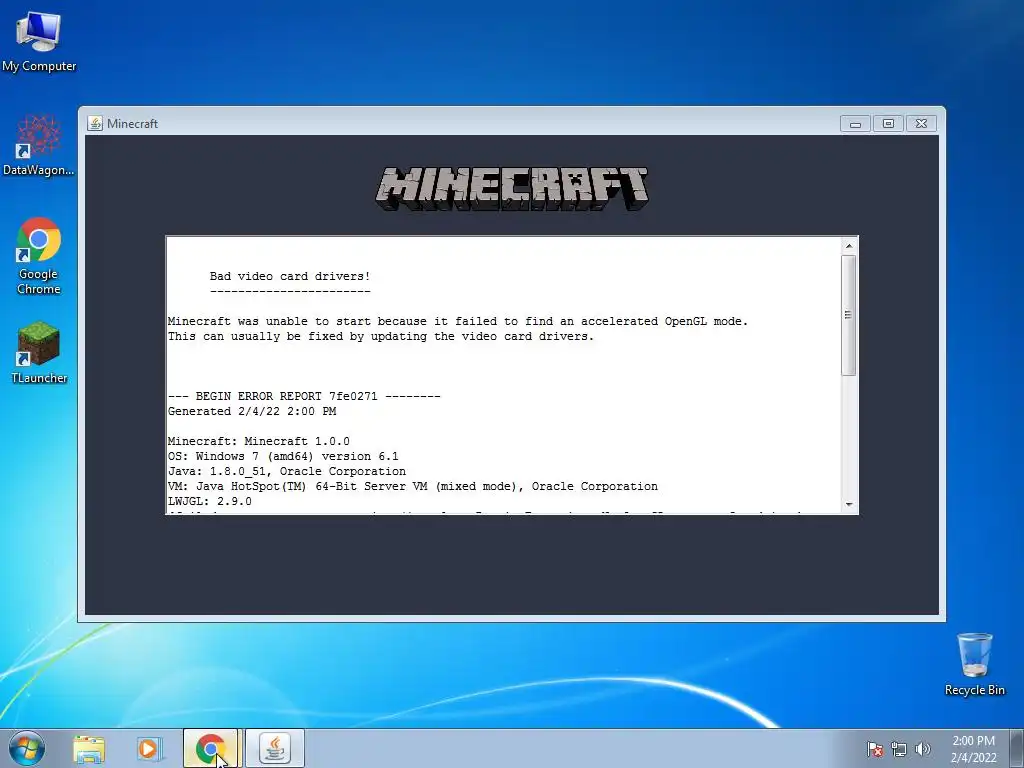The image size is (1024, 768).
Task: Launch Windows Media Player from taskbar
Action: tap(149, 749)
